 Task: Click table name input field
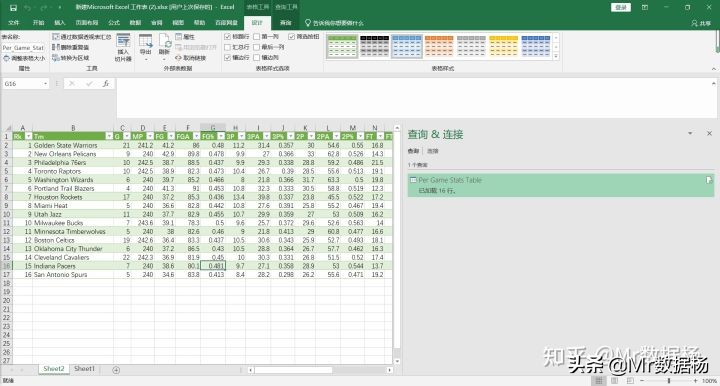tap(23, 47)
